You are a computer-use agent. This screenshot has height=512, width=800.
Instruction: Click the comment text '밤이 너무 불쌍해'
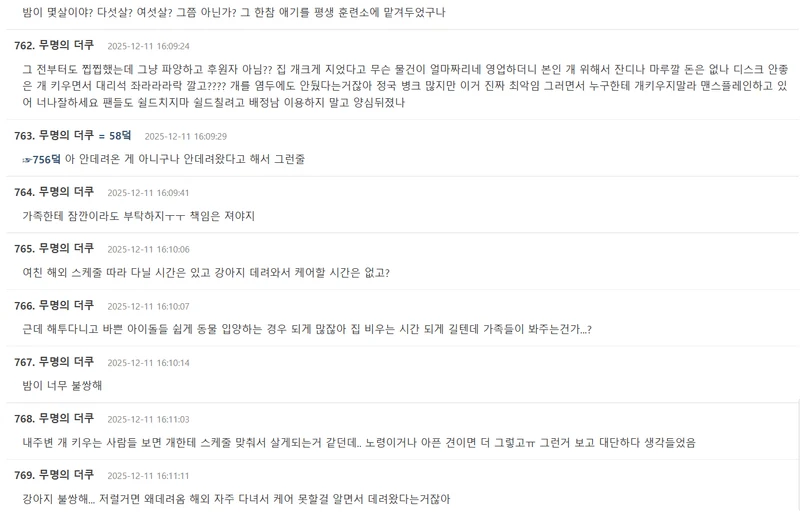tap(62, 385)
